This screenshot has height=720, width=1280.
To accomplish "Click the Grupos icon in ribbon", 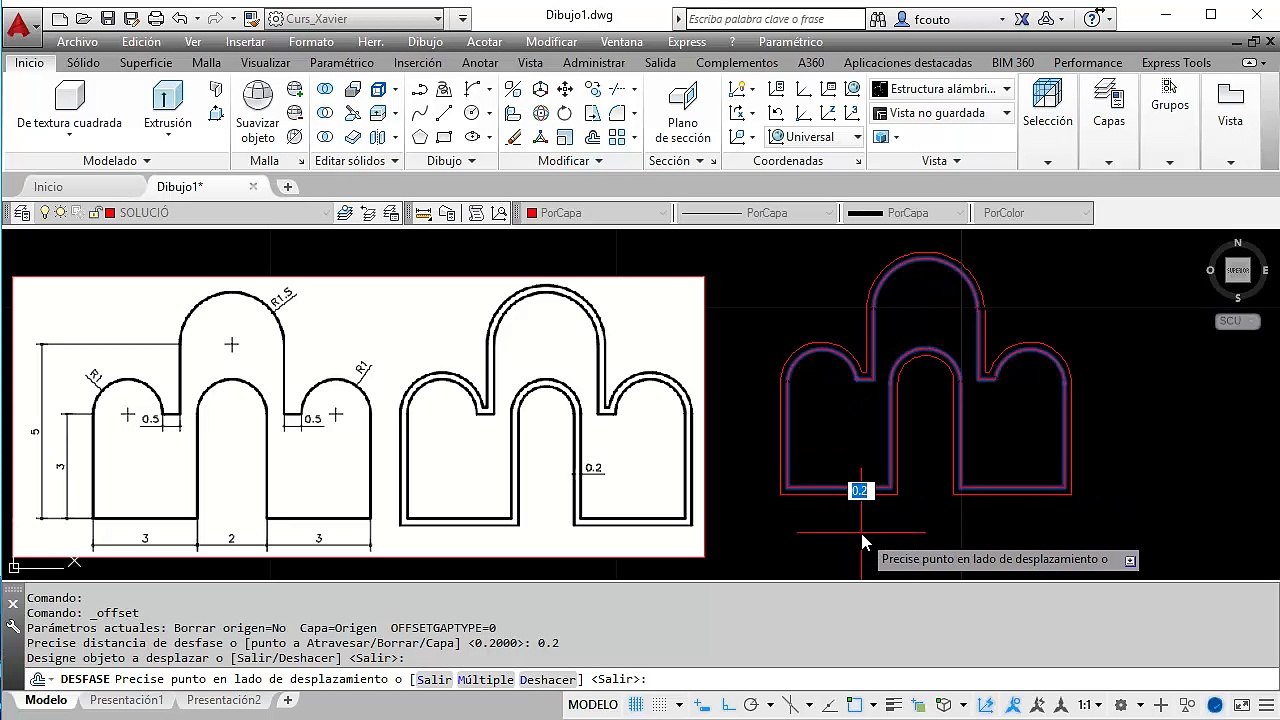I will point(1169,87).
